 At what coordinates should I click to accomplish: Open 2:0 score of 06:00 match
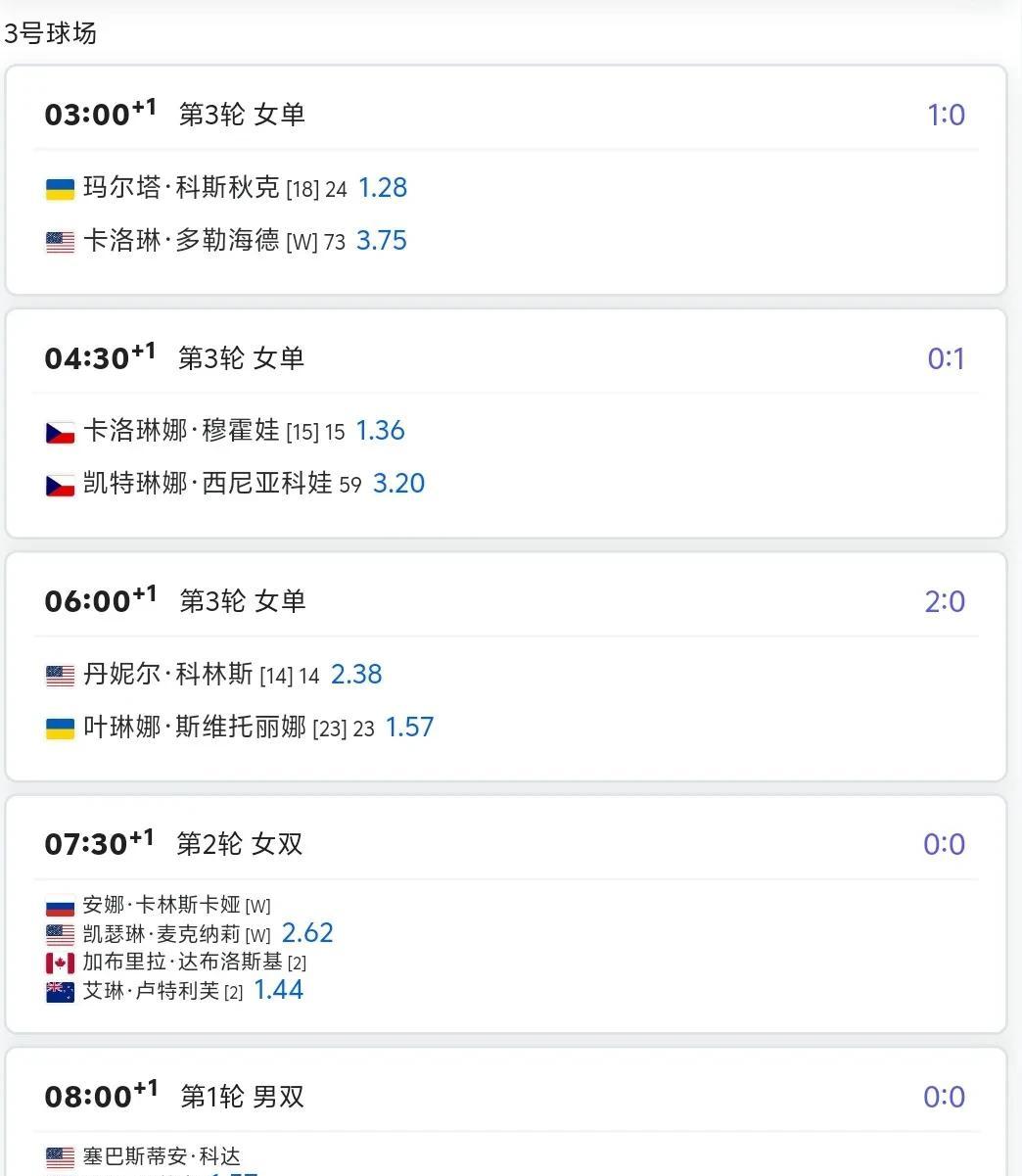945,601
